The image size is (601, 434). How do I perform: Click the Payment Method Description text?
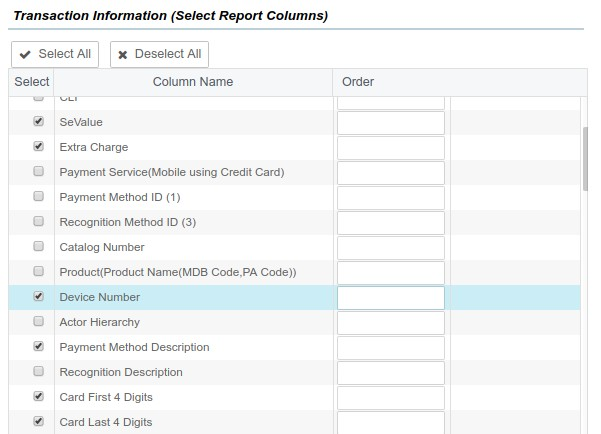tap(135, 347)
